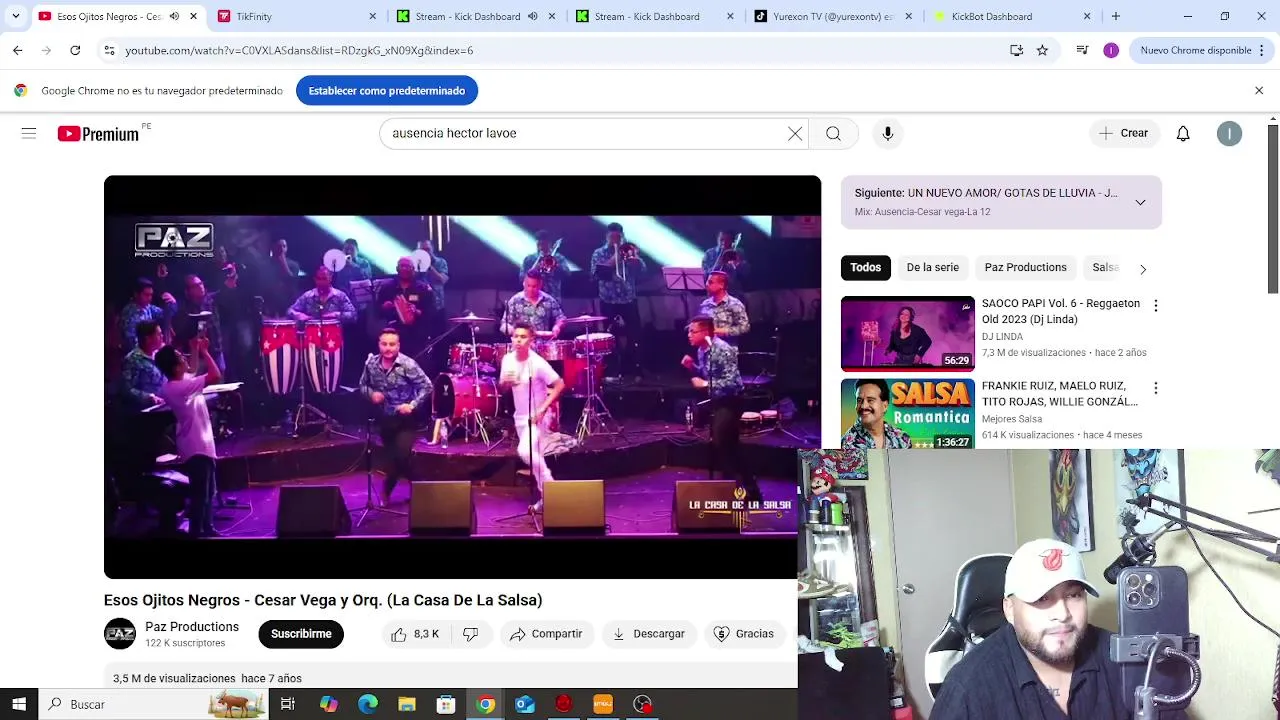Select the Paz Productions filter chip
The image size is (1280, 720).
tap(1025, 267)
